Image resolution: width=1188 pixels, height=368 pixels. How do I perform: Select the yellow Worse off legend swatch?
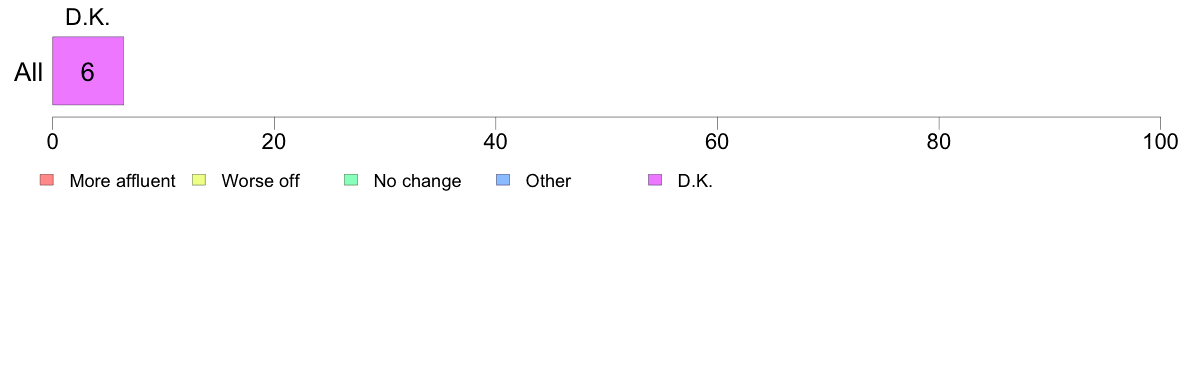pyautogui.click(x=199, y=180)
